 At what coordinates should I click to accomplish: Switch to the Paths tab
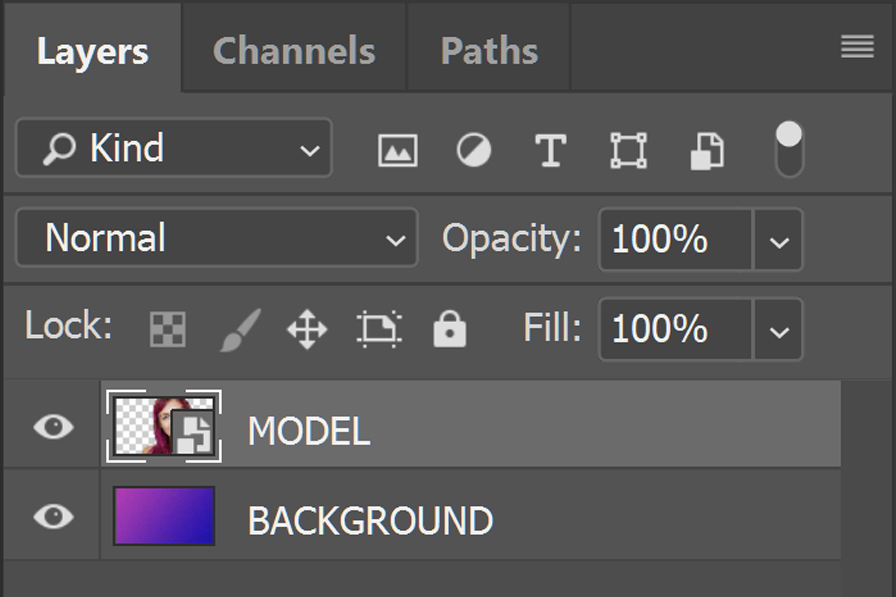[489, 51]
